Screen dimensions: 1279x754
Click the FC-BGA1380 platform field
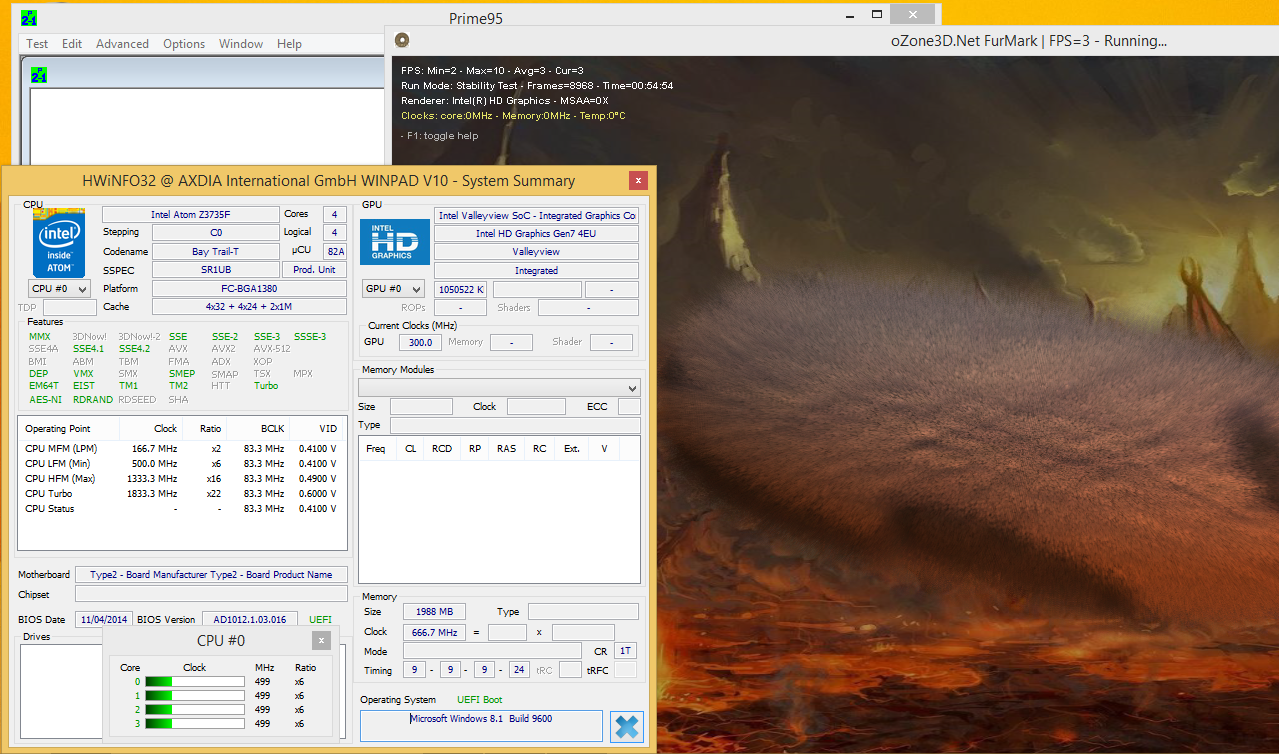point(249,288)
